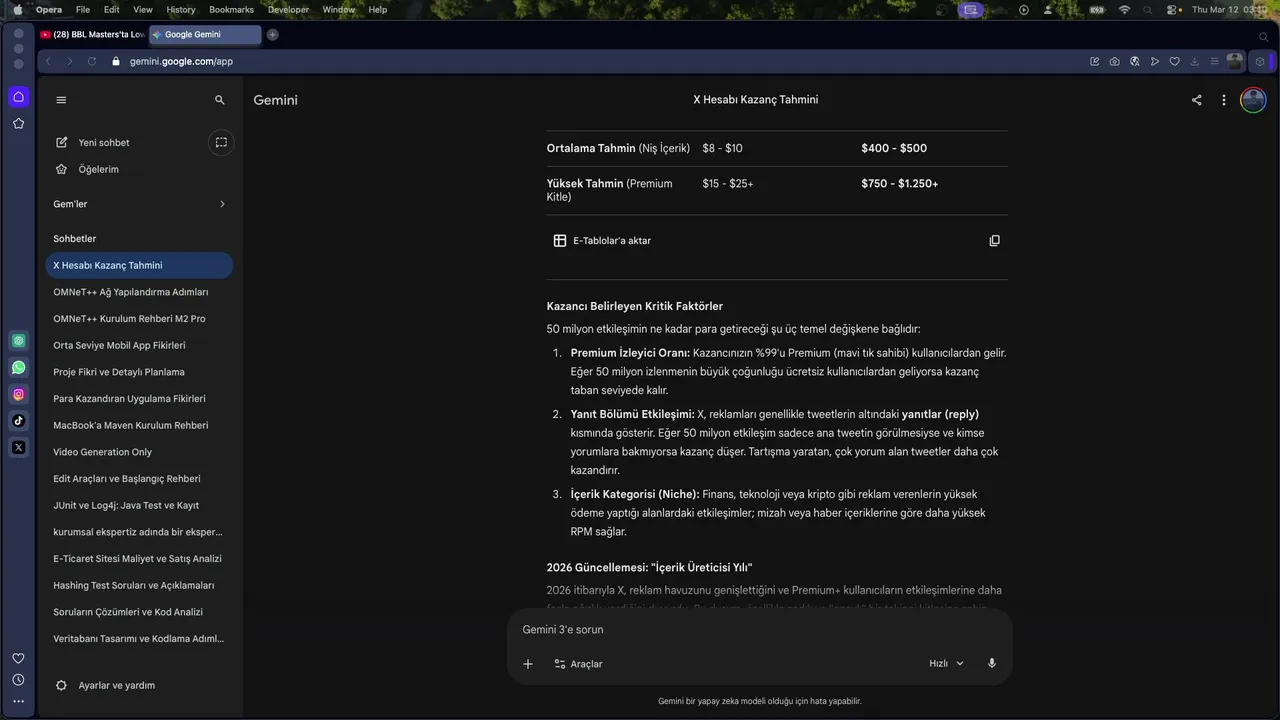
Task: Open the Apple menu
Action: pyautogui.click(x=17, y=9)
